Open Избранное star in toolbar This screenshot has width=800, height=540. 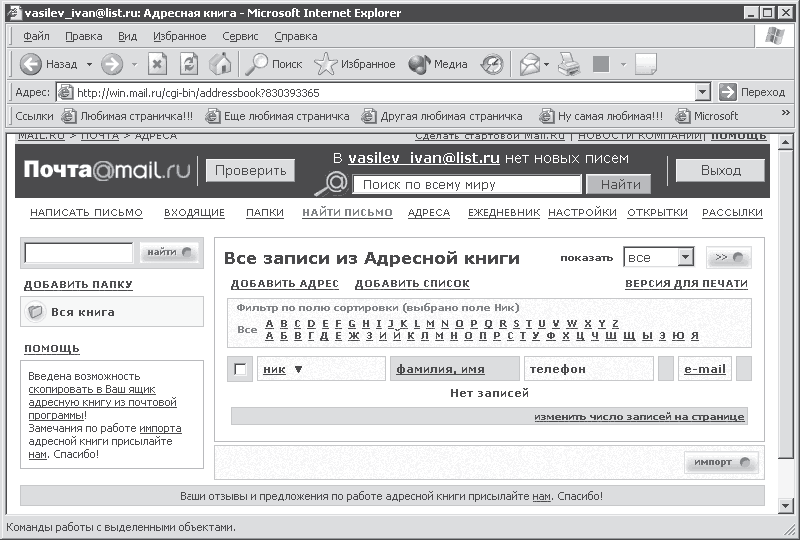pos(355,64)
